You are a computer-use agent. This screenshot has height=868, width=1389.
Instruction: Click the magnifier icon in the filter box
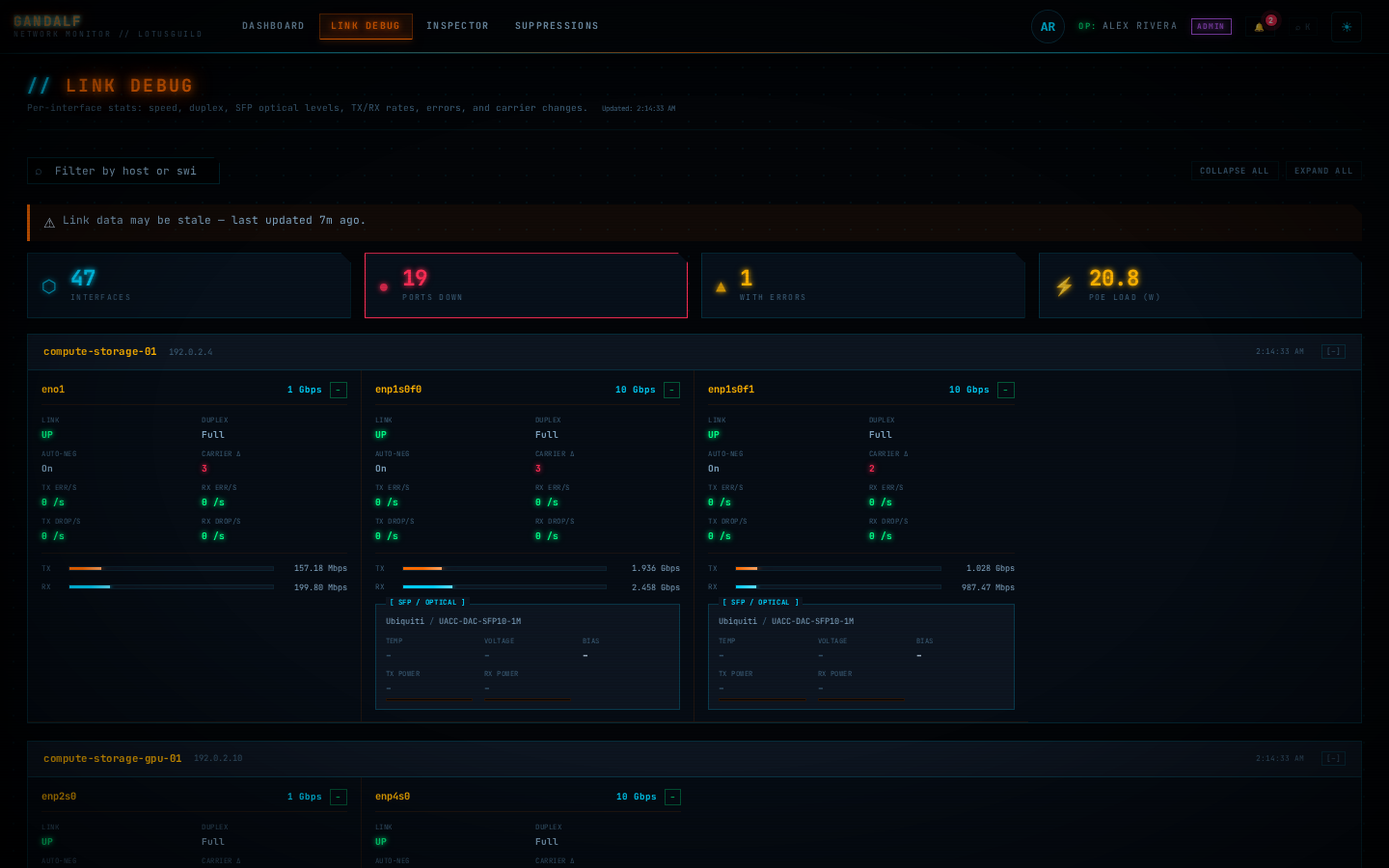pyautogui.click(x=39, y=172)
